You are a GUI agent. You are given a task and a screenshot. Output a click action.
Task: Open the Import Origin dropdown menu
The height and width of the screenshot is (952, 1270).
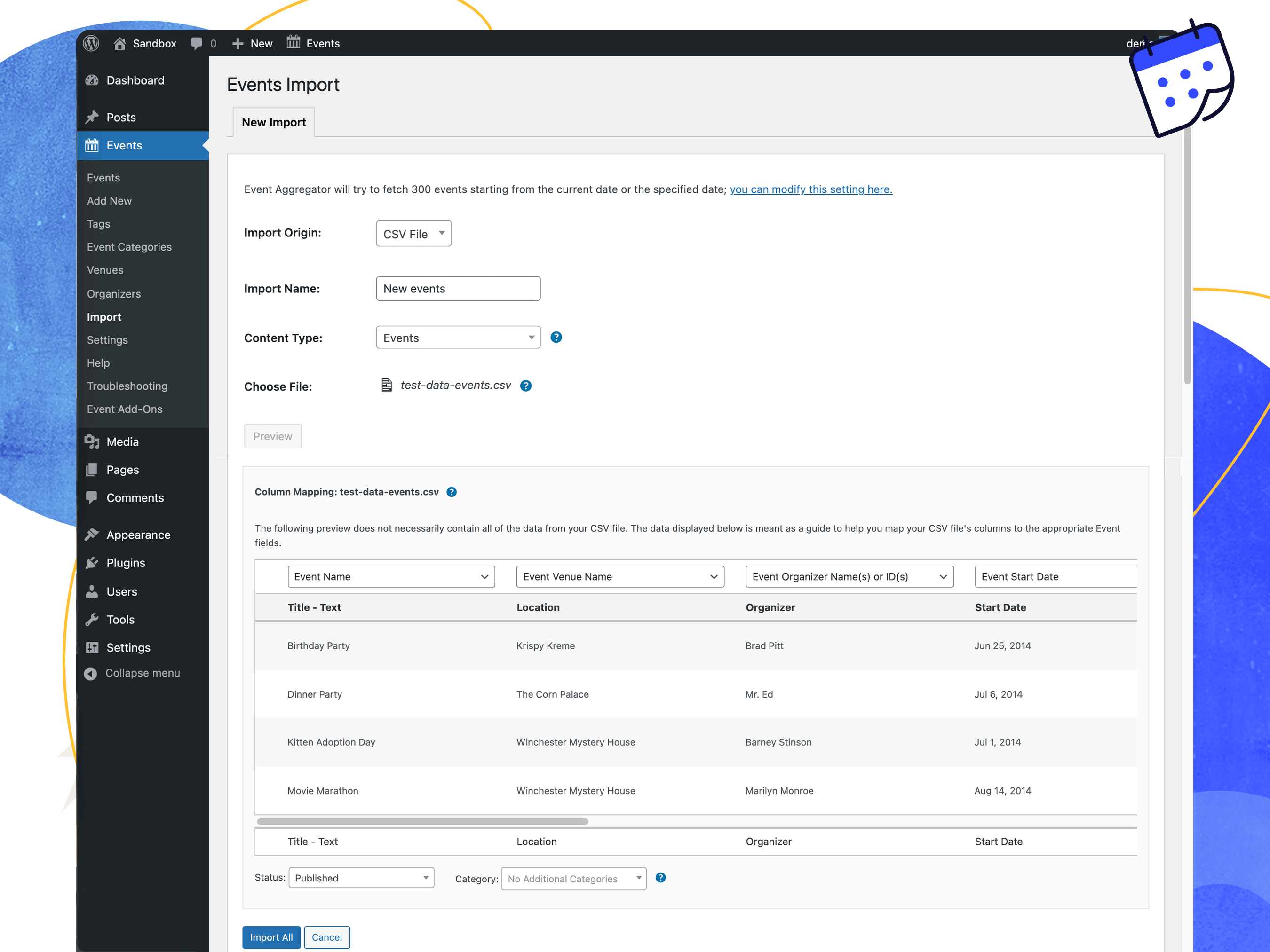pos(412,233)
